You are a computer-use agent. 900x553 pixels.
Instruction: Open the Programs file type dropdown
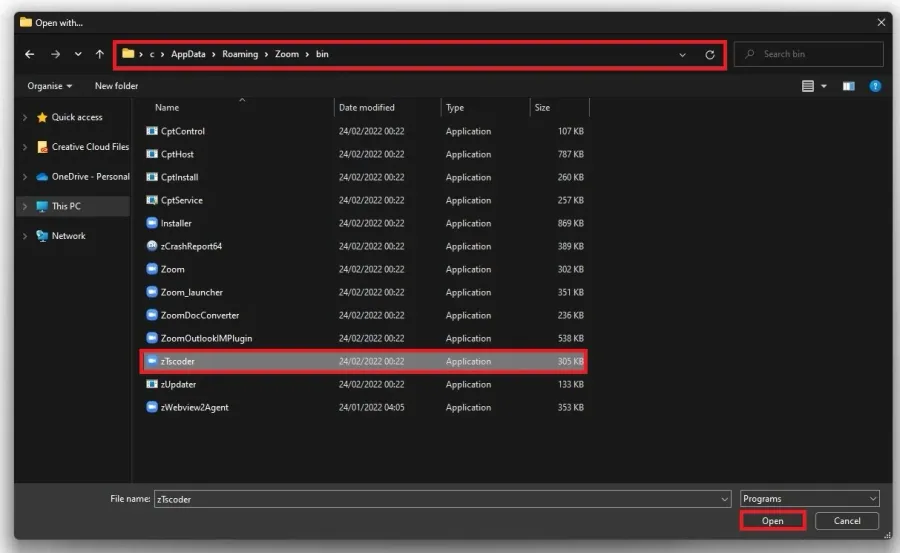(x=809, y=498)
